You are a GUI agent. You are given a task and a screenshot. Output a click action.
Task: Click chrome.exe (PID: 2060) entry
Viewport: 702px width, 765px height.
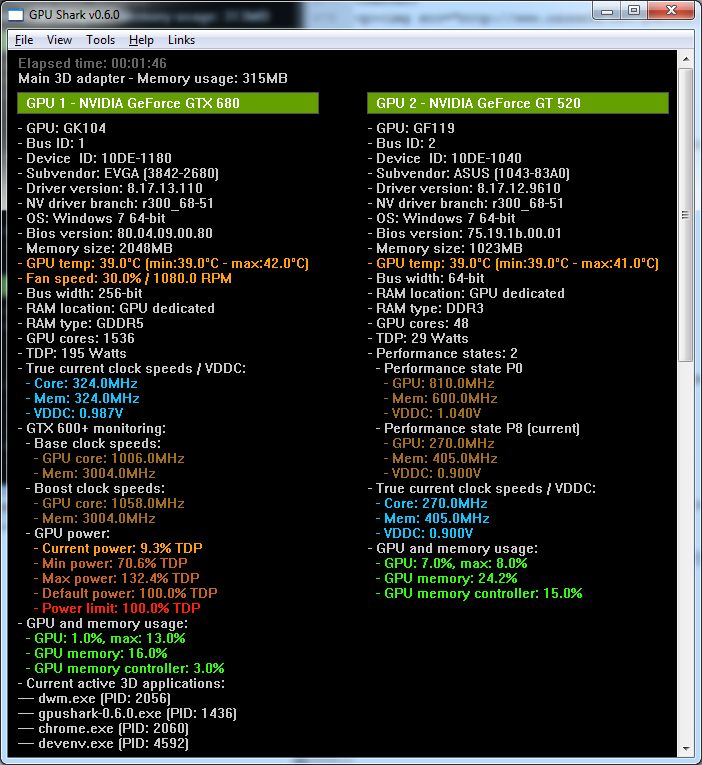click(x=103, y=728)
